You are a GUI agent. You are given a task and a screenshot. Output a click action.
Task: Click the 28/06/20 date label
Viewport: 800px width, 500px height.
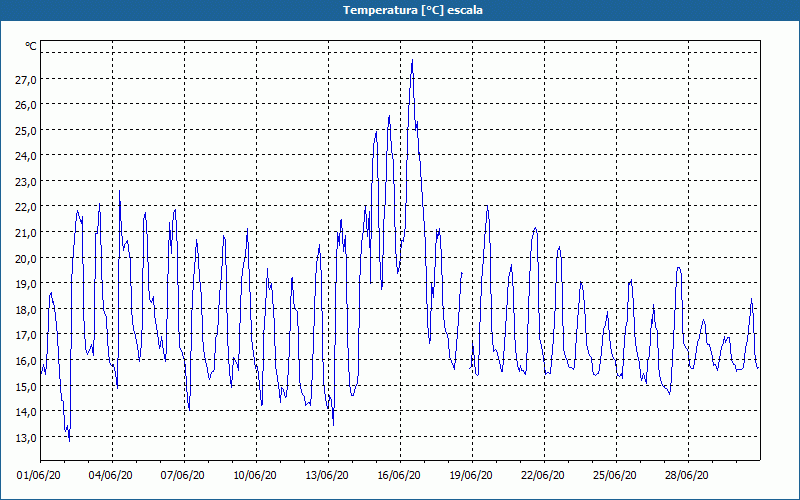click(687, 475)
